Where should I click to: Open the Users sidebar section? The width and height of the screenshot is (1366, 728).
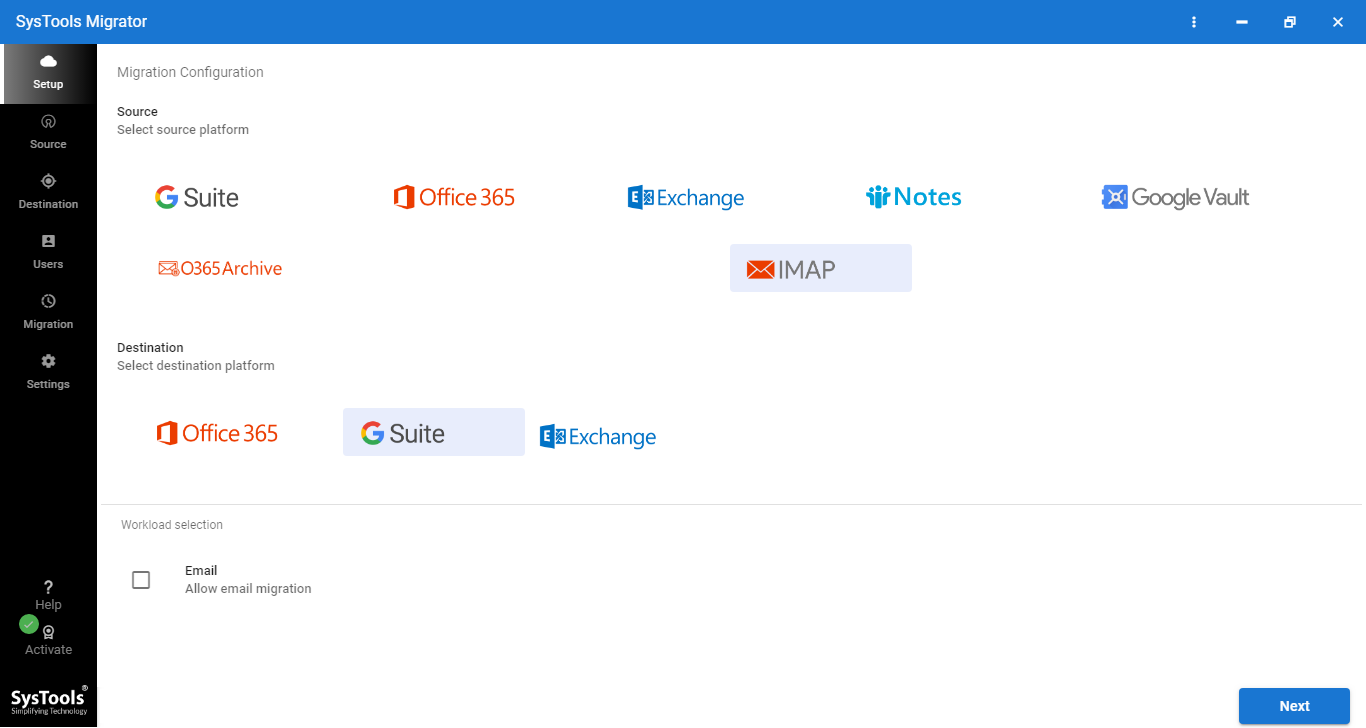[x=48, y=253]
